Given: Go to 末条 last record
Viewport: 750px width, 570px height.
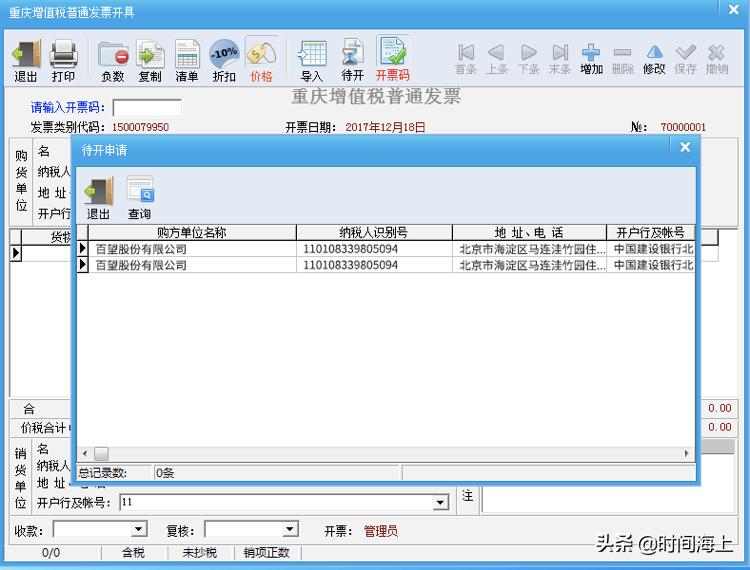Looking at the screenshot, I should (x=560, y=60).
